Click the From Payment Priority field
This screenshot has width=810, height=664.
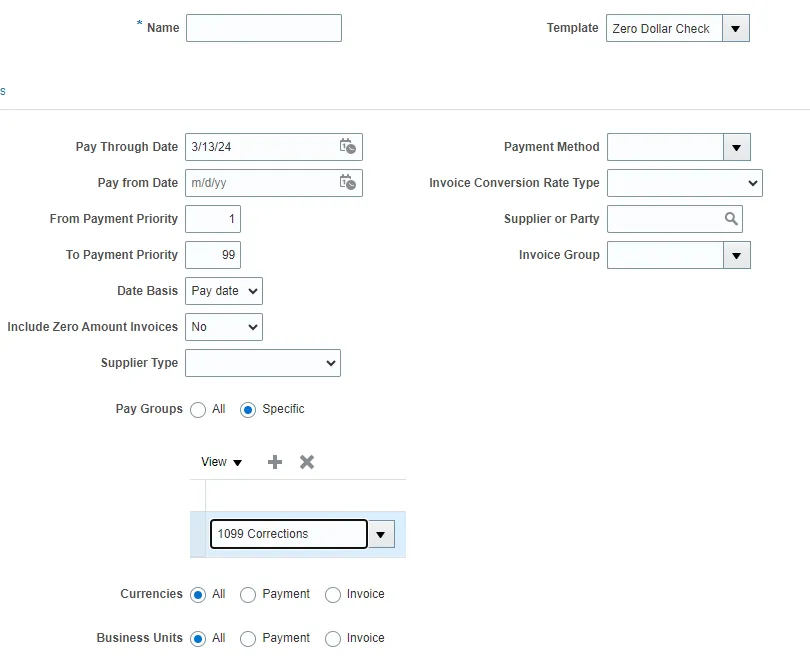coord(213,219)
